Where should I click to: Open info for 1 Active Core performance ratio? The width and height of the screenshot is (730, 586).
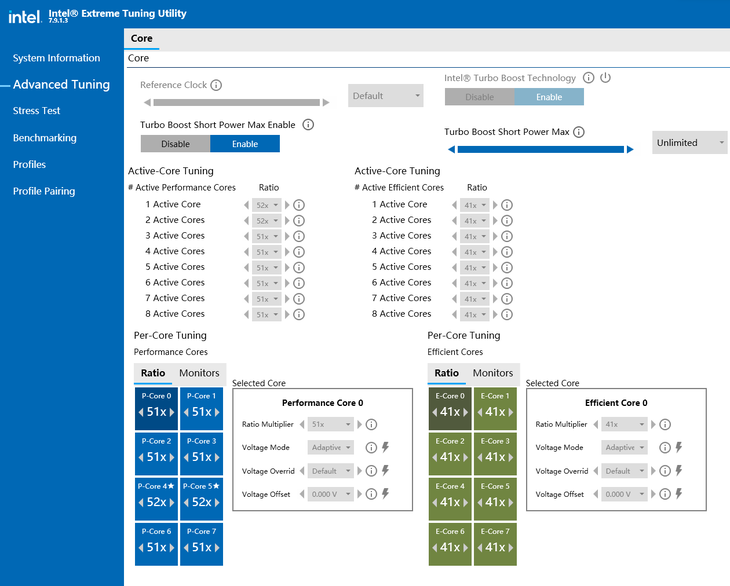coord(299,205)
